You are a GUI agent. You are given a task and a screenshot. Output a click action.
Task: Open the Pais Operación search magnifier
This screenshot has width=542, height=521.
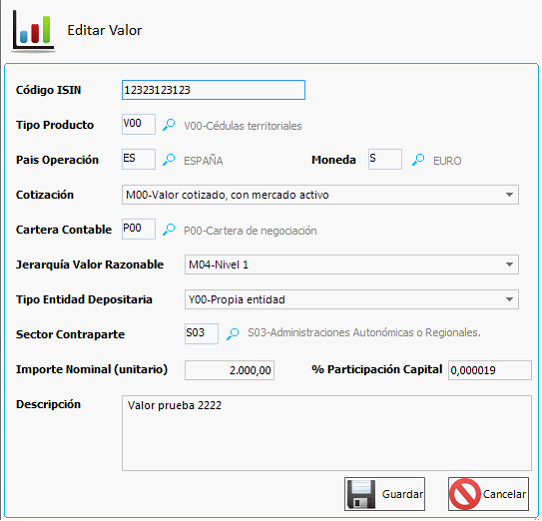[x=169, y=160]
